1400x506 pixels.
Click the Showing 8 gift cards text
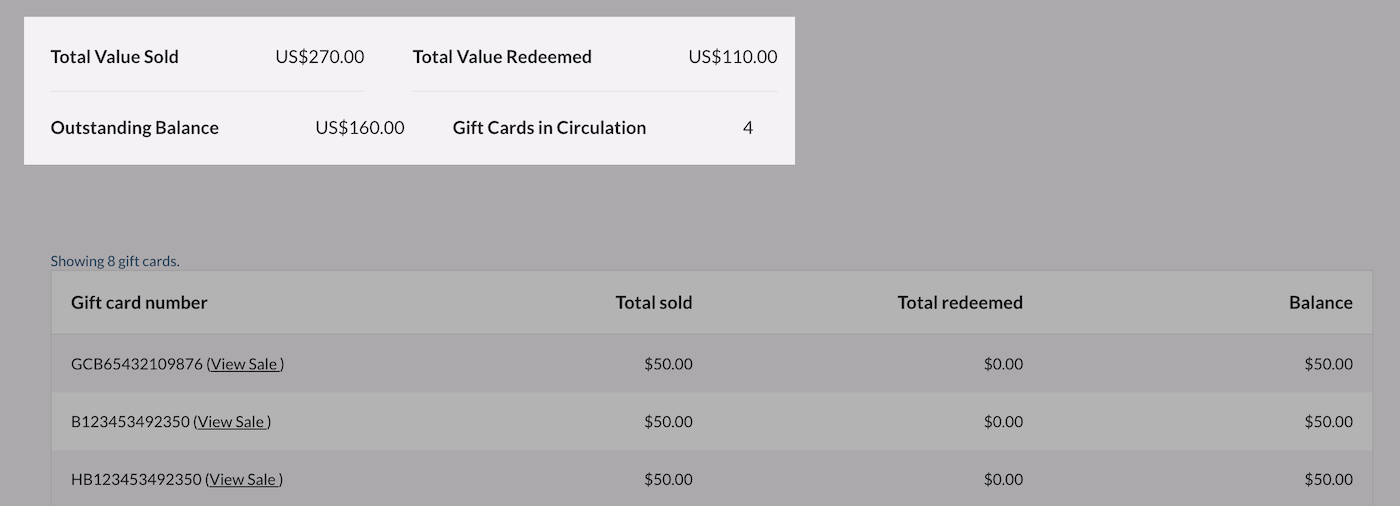(x=115, y=261)
